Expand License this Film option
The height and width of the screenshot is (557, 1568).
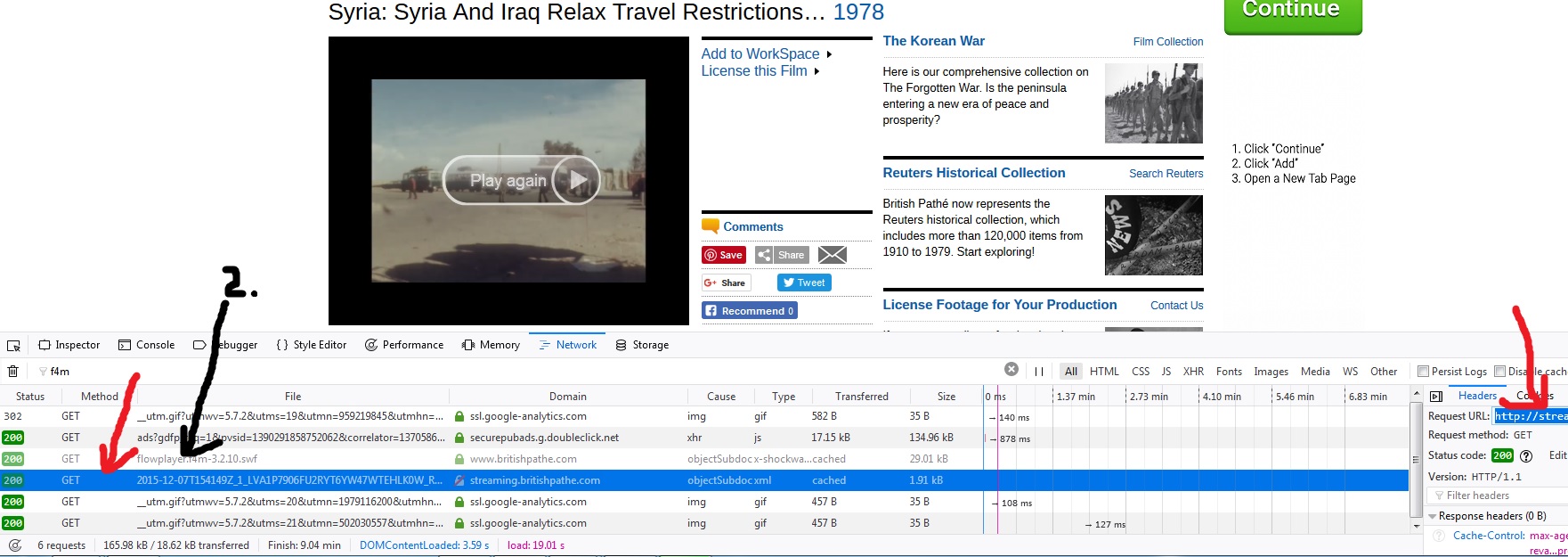pyautogui.click(x=816, y=71)
